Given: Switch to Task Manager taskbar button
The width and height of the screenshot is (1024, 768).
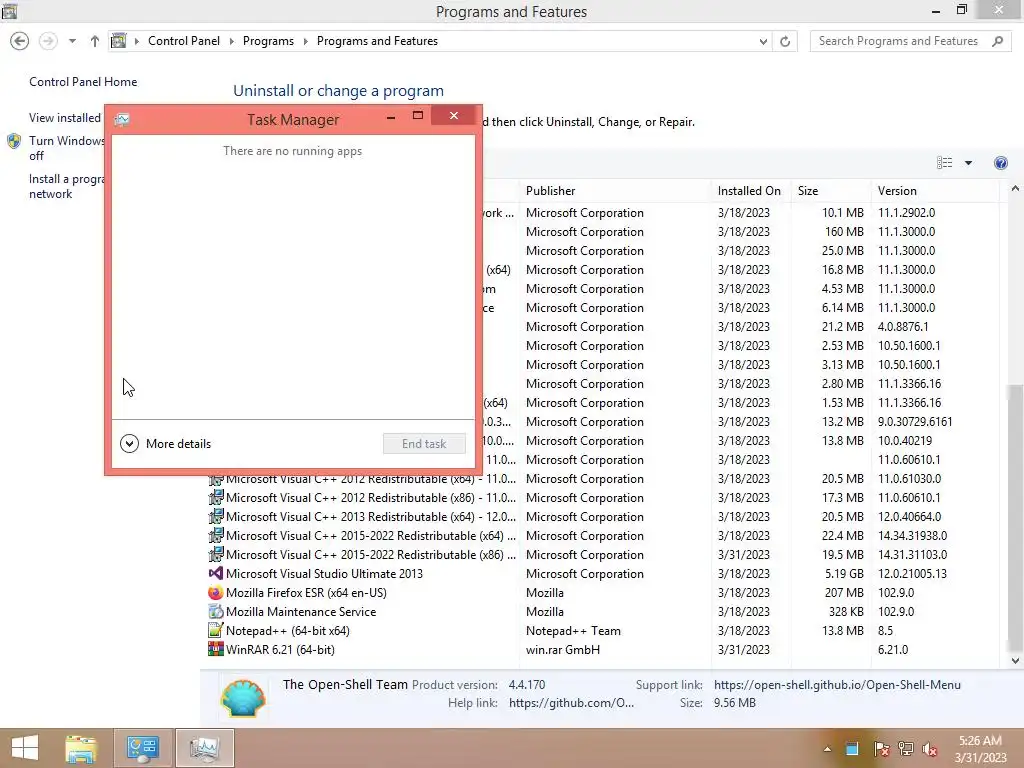Looking at the screenshot, I should 204,748.
